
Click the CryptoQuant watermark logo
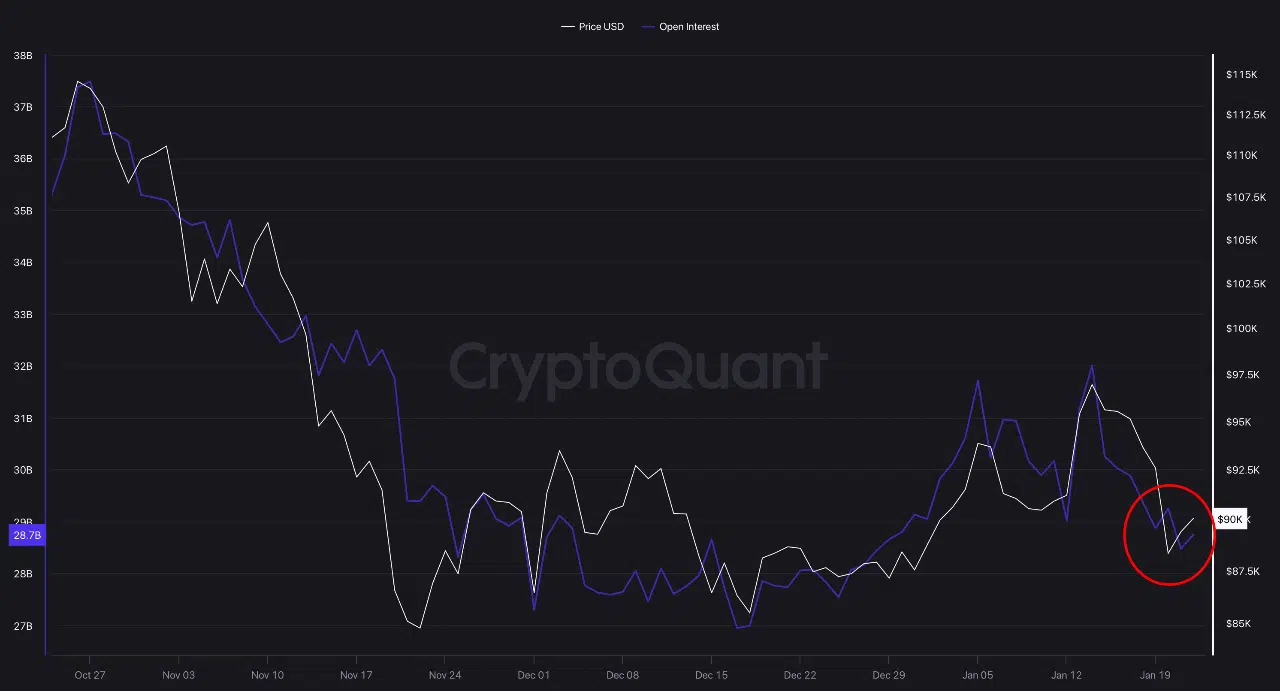pos(638,366)
